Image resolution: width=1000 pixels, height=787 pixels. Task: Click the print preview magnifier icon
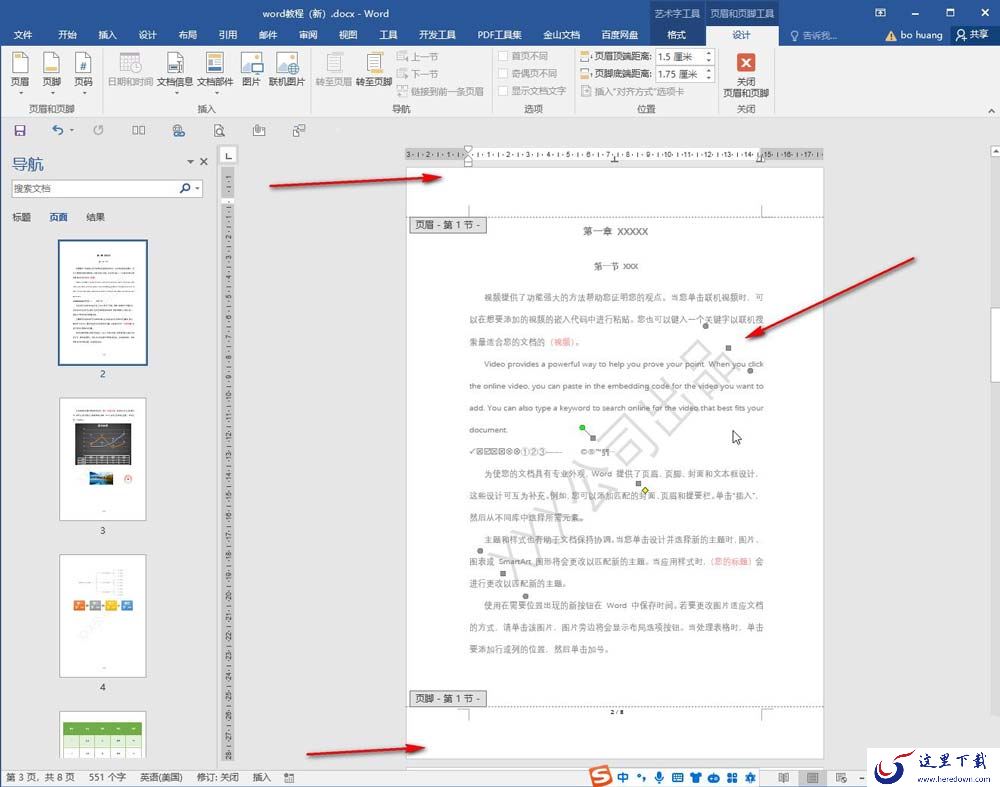pyautogui.click(x=219, y=131)
